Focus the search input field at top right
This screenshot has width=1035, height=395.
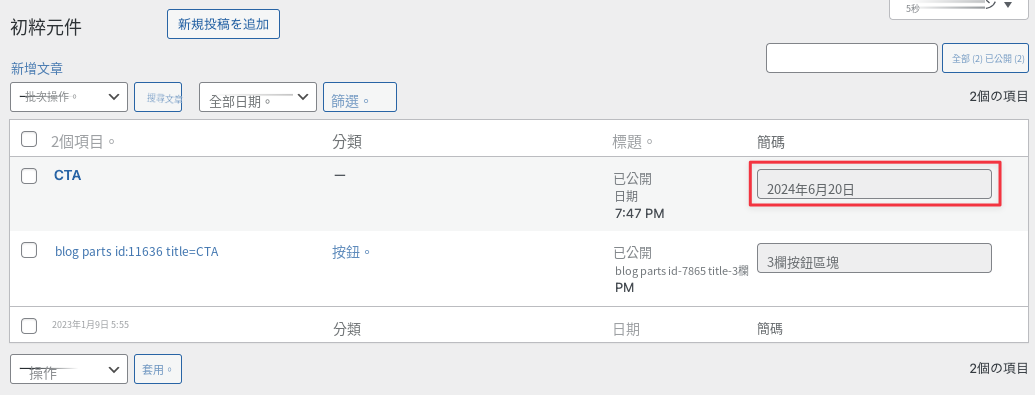(851, 58)
